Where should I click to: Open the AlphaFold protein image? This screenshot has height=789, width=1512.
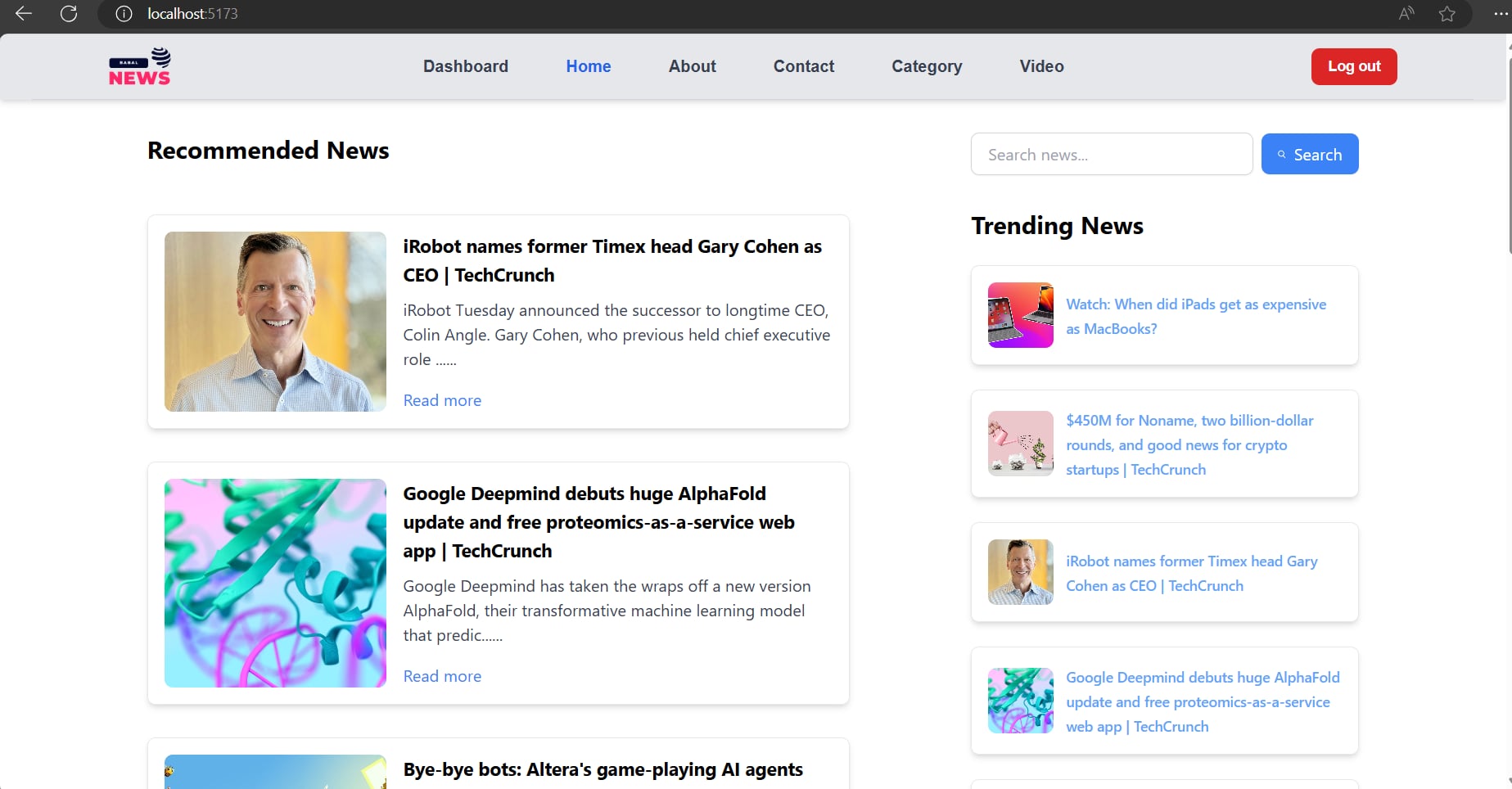(275, 583)
